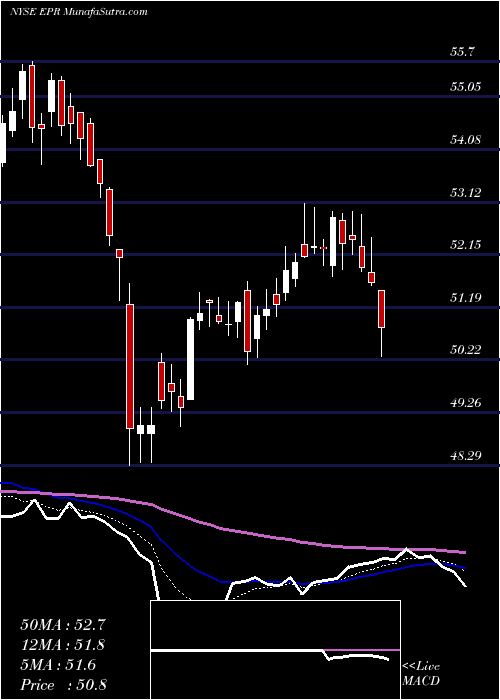Click the 54.08 price level label
Screen dimensions: 500x700
466,140
